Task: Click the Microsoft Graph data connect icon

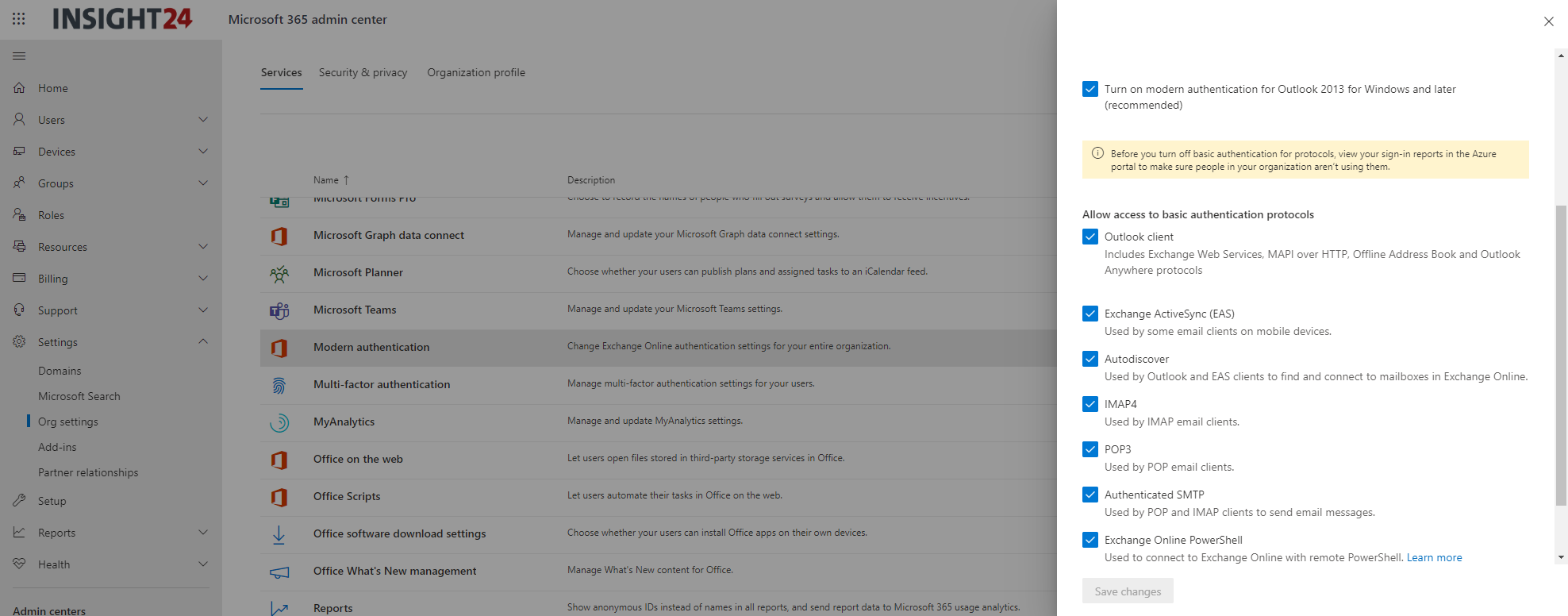Action: [279, 236]
